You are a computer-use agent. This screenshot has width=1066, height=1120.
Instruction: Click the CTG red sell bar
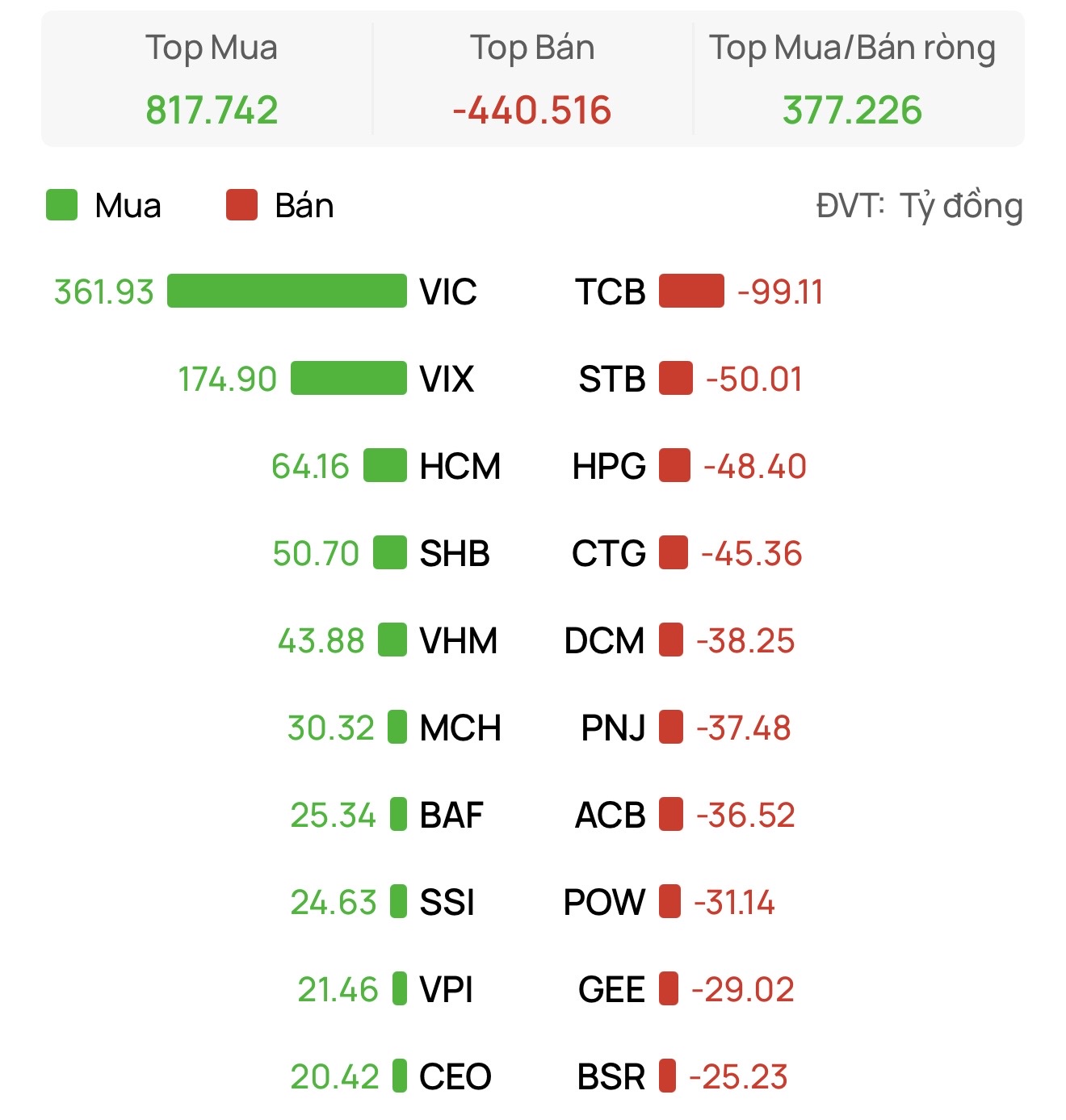(x=674, y=553)
